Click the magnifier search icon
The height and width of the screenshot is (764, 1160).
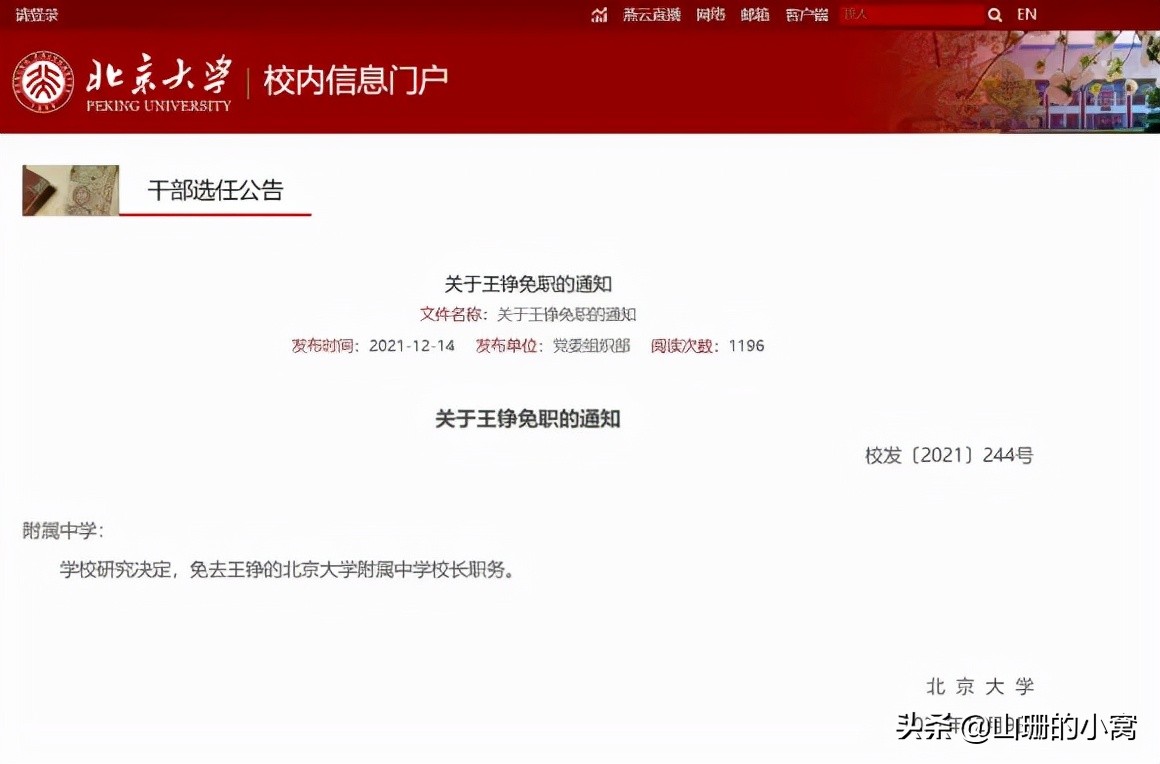995,14
